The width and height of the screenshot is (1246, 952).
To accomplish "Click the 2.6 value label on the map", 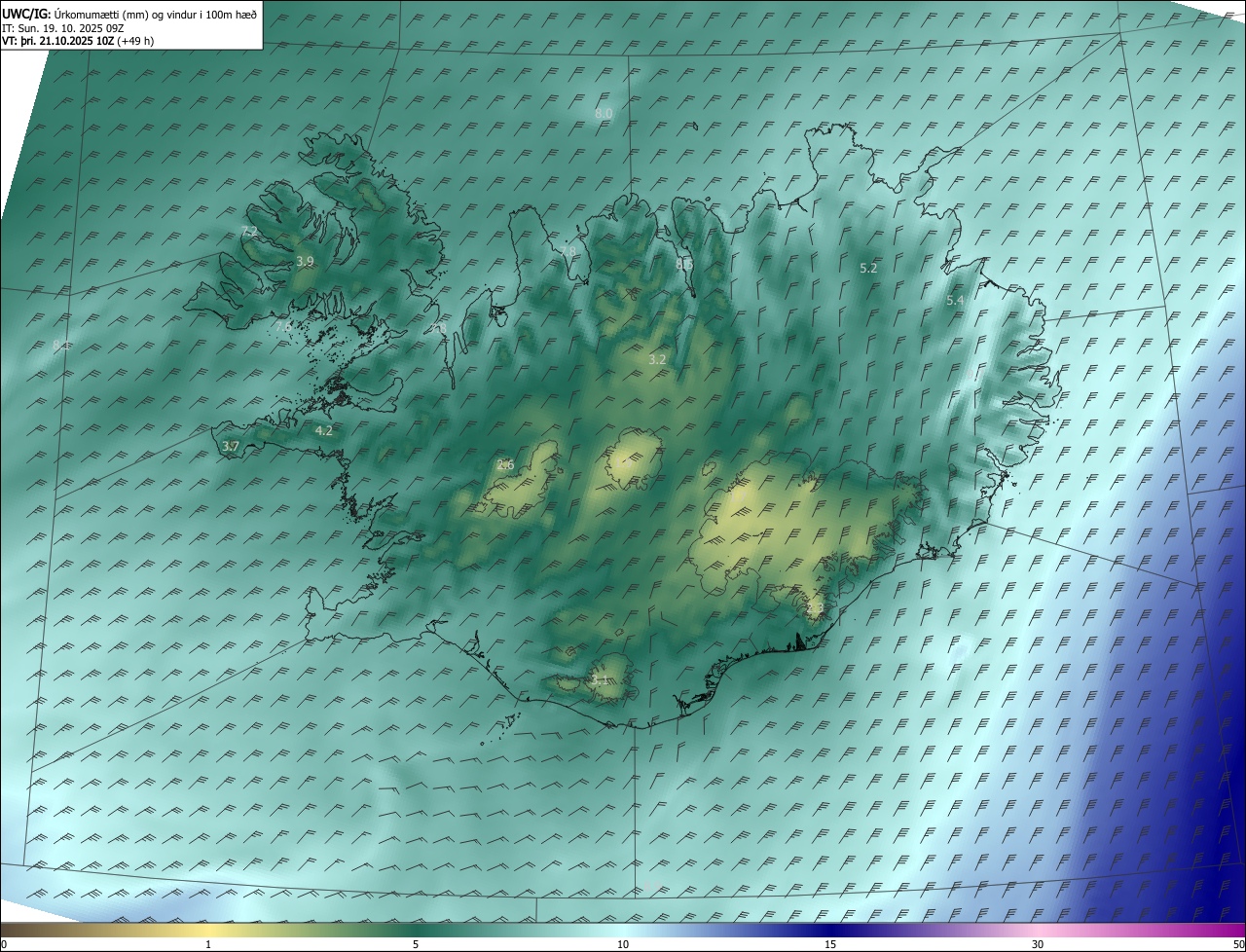I will pos(505,465).
